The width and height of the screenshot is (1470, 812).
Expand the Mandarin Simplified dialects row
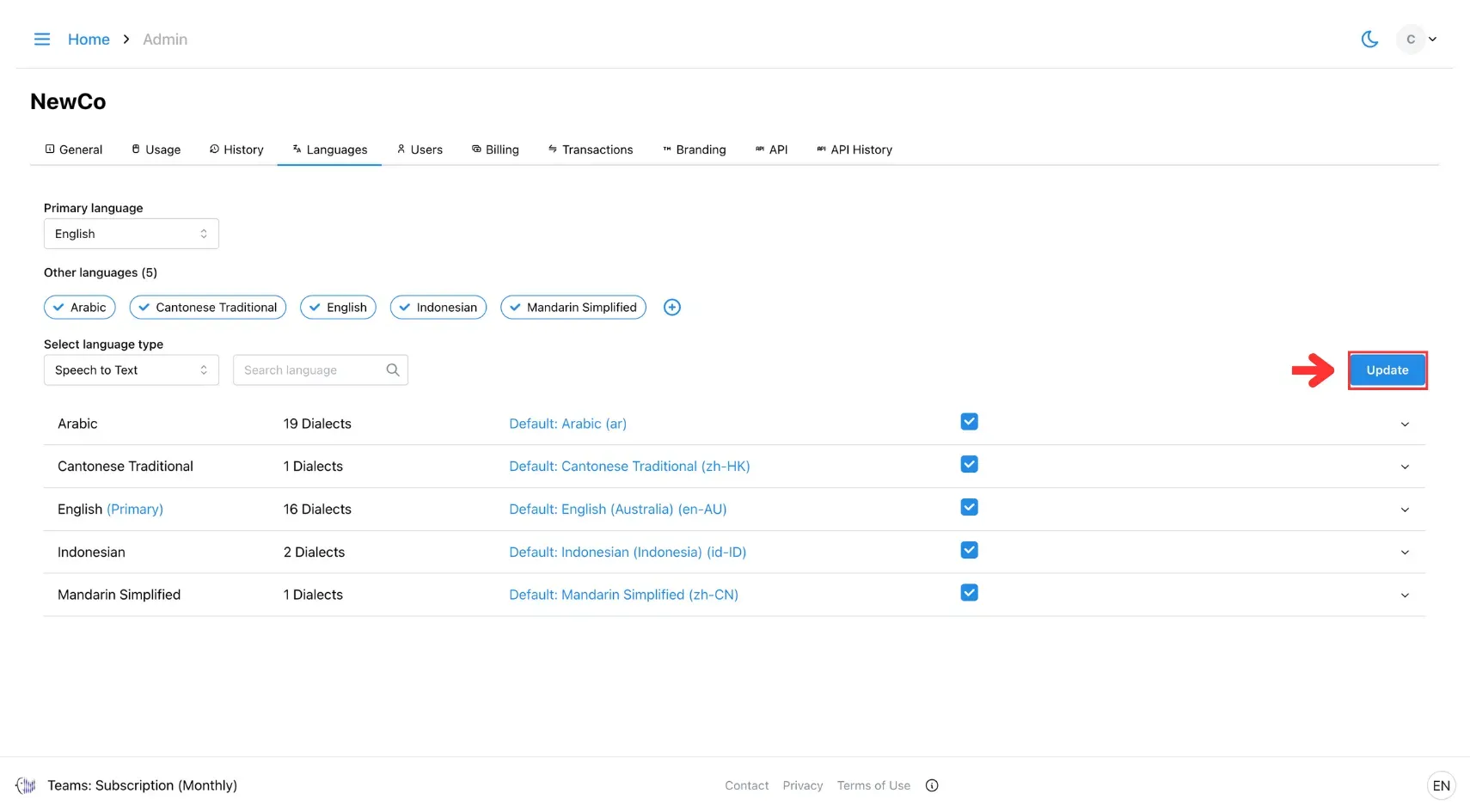1405,595
